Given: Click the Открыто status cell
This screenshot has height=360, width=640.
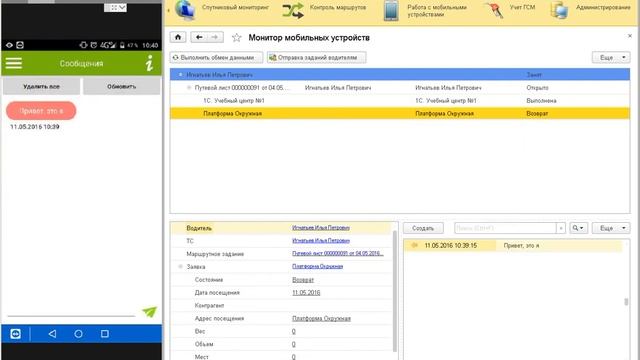Looking at the screenshot, I should (537, 88).
